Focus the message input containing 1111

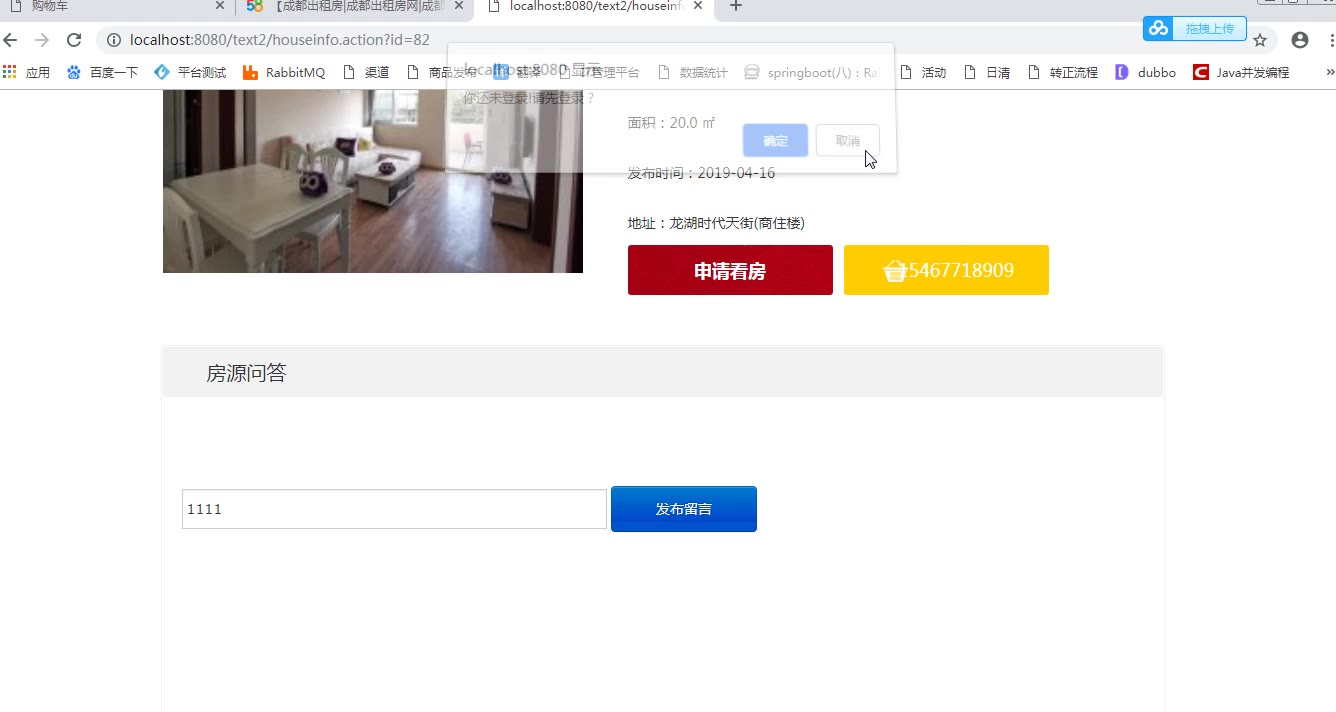click(394, 509)
